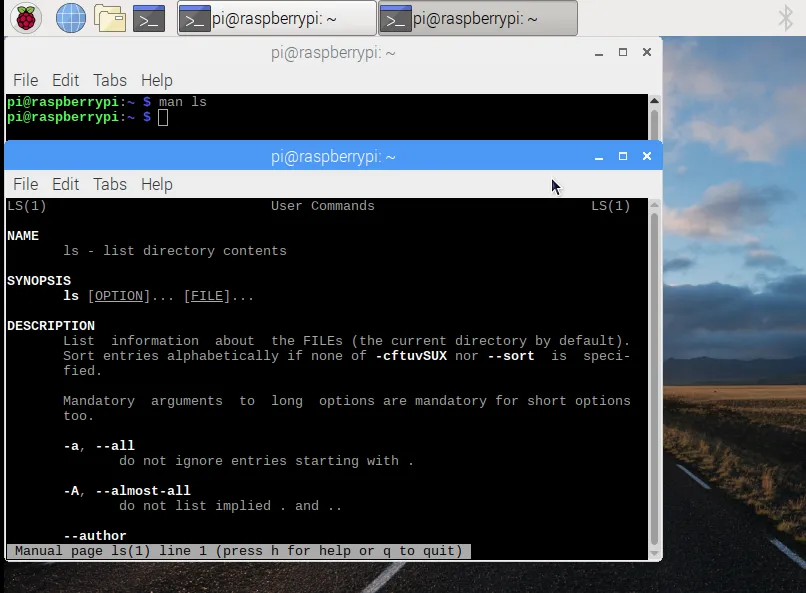Launch a new terminal from panel launcher icon

point(148,17)
